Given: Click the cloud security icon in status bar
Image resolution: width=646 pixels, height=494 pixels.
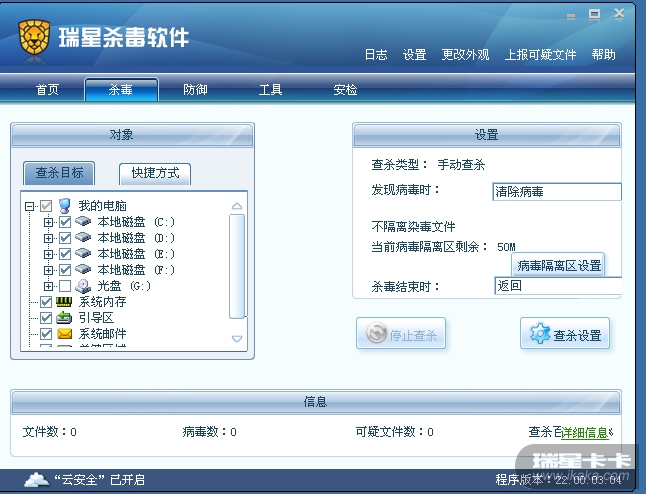Looking at the screenshot, I should [36, 480].
